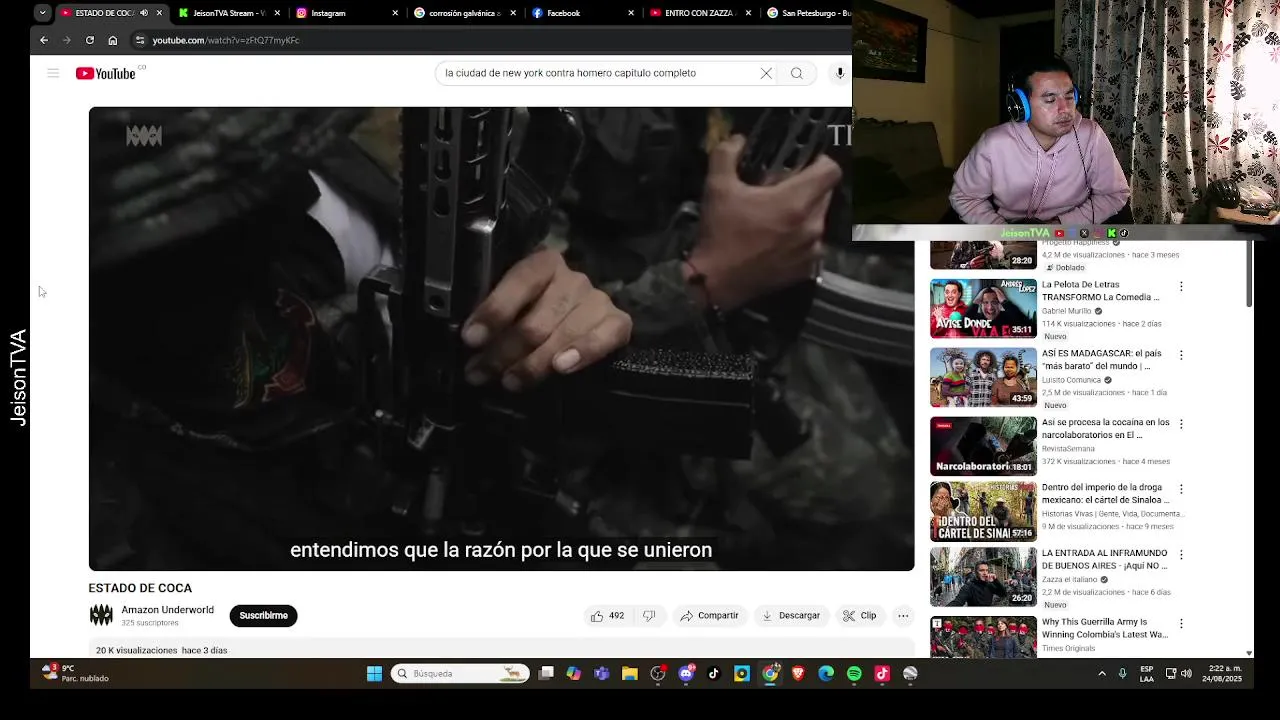
Task: Open the YouTube guide hamburger menu
Action: [x=53, y=73]
